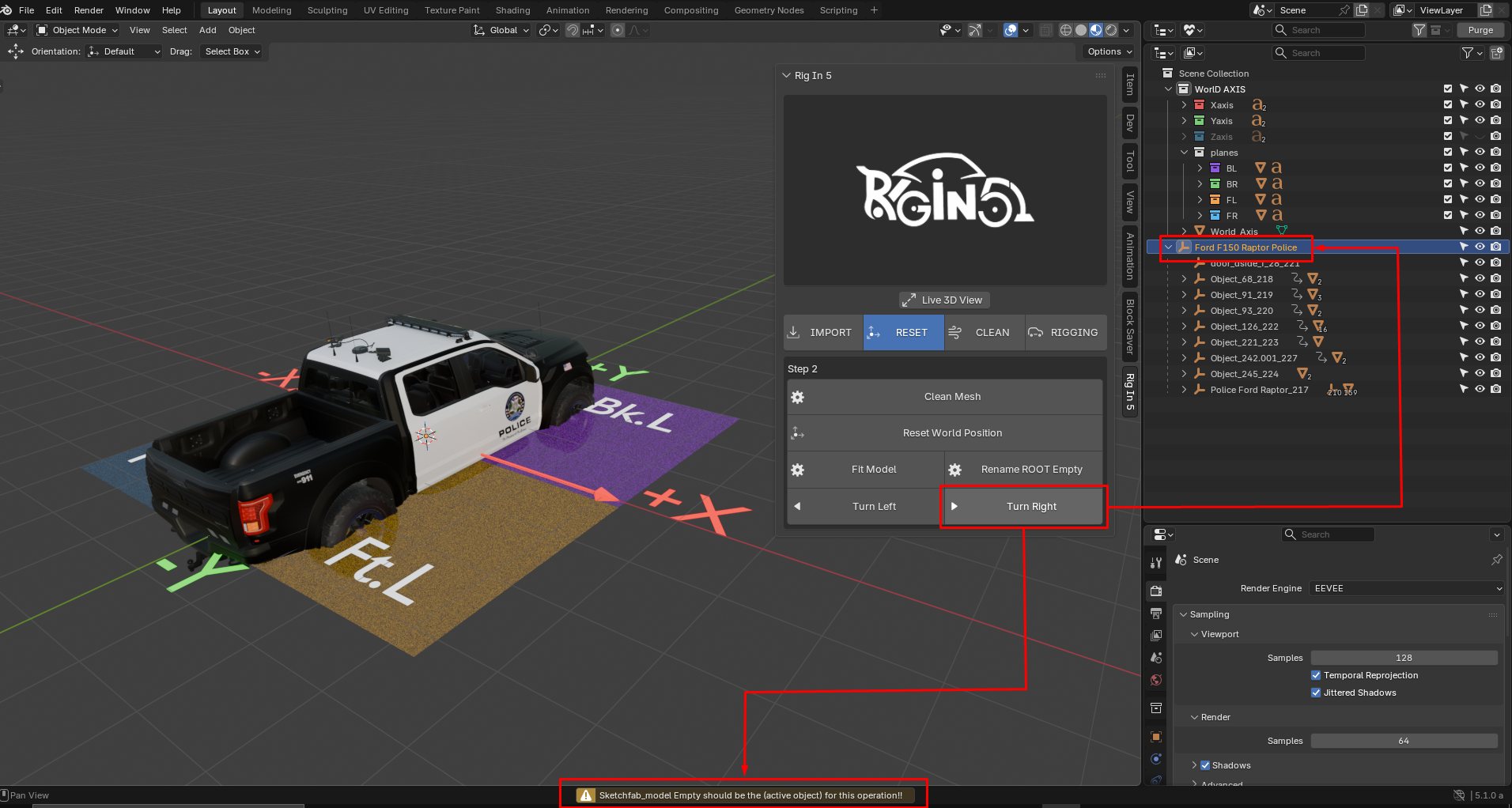Screen dimensions: 1512x808
Task: Click the new scene icon beside Scene field
Action: click(1362, 10)
